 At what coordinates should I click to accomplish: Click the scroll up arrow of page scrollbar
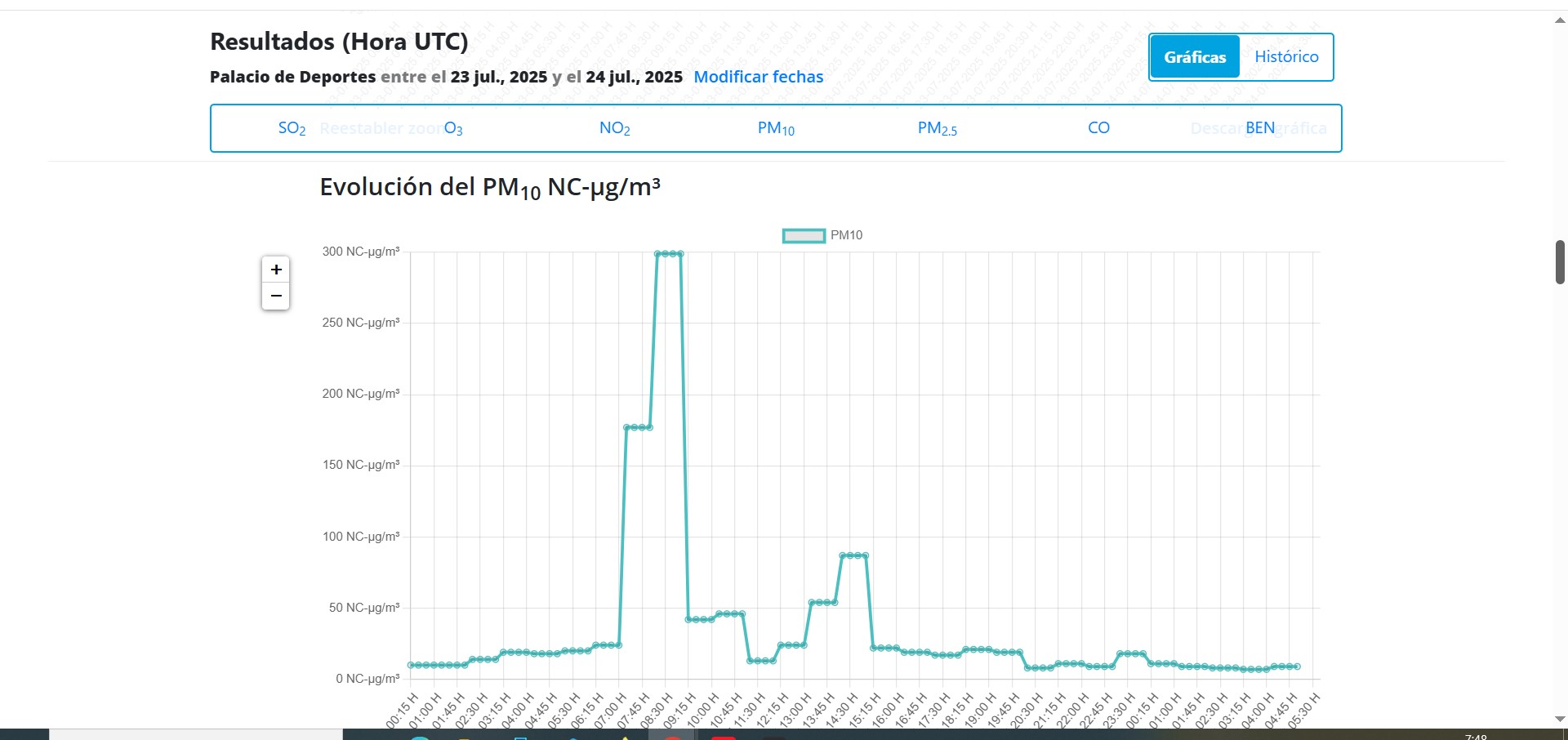[x=1560, y=20]
